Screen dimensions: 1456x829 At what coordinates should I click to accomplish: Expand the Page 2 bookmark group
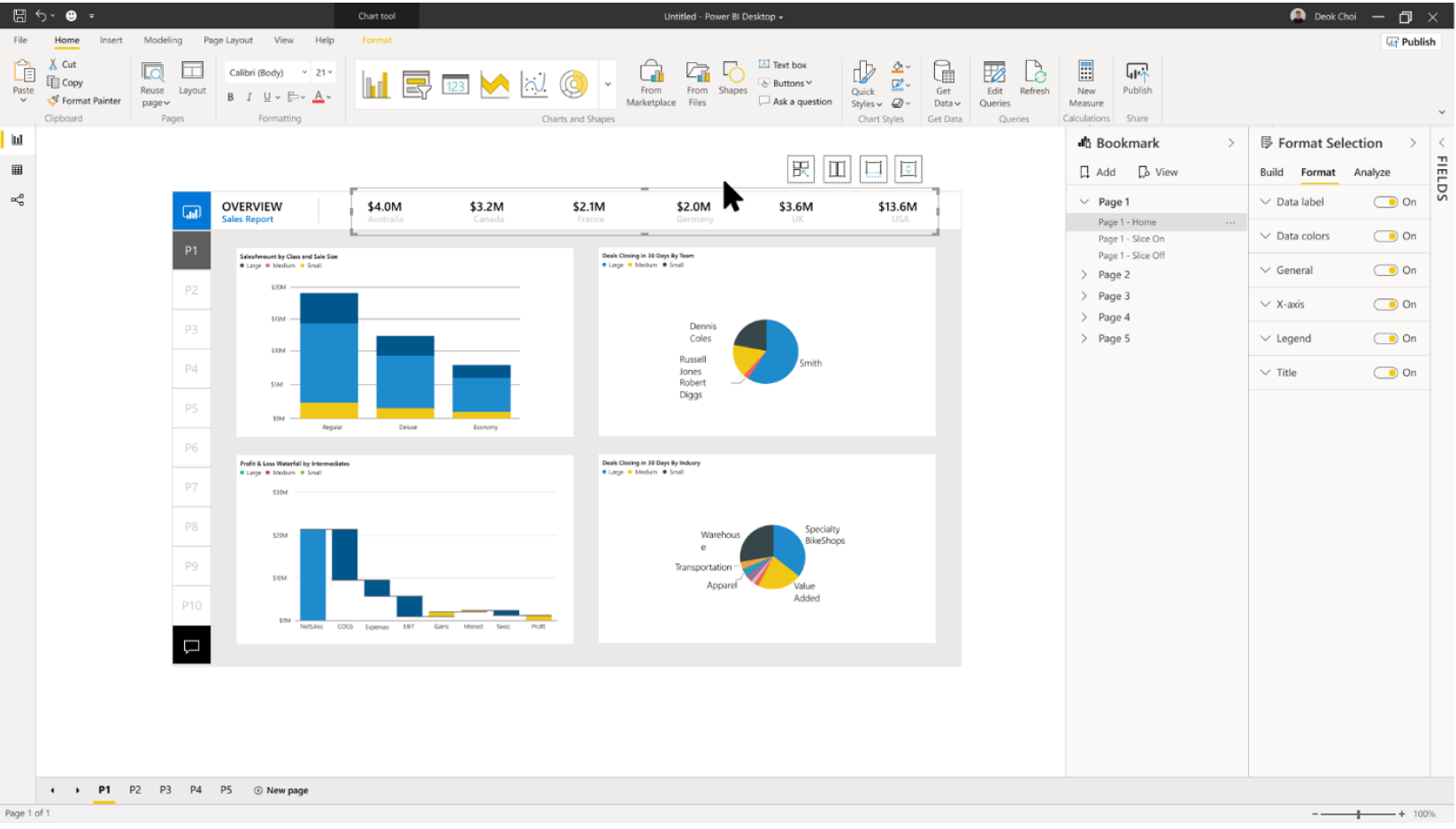pyautogui.click(x=1084, y=275)
